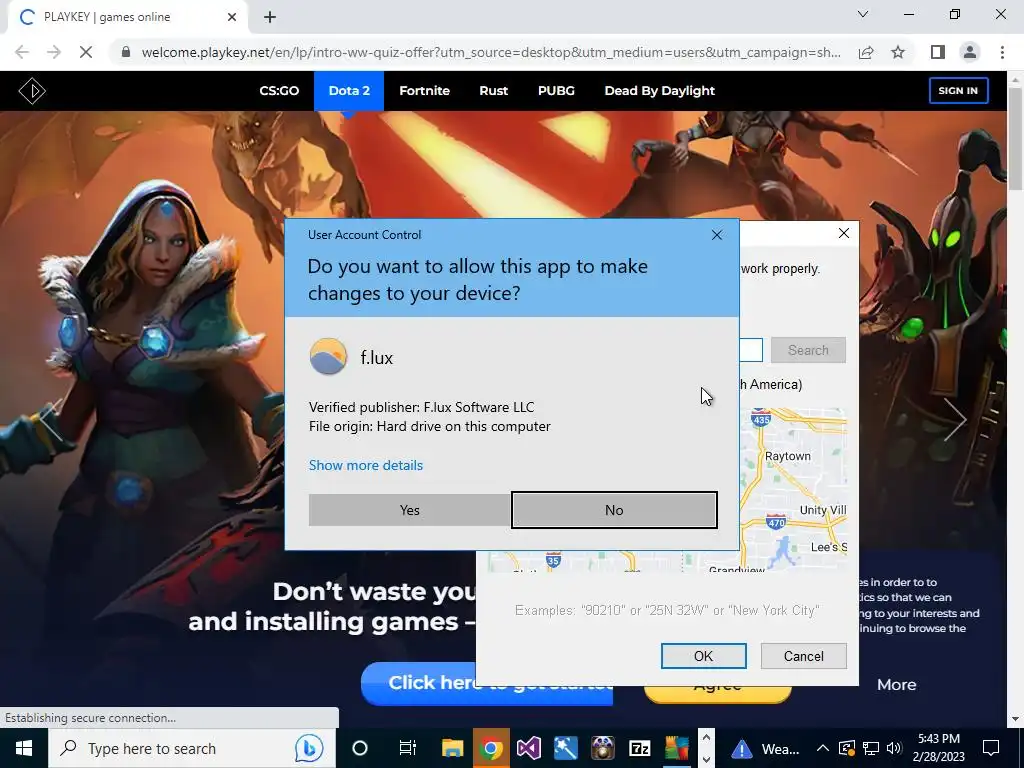Click the SIGN IN button
The width and height of the screenshot is (1024, 768).
pyautogui.click(x=958, y=91)
